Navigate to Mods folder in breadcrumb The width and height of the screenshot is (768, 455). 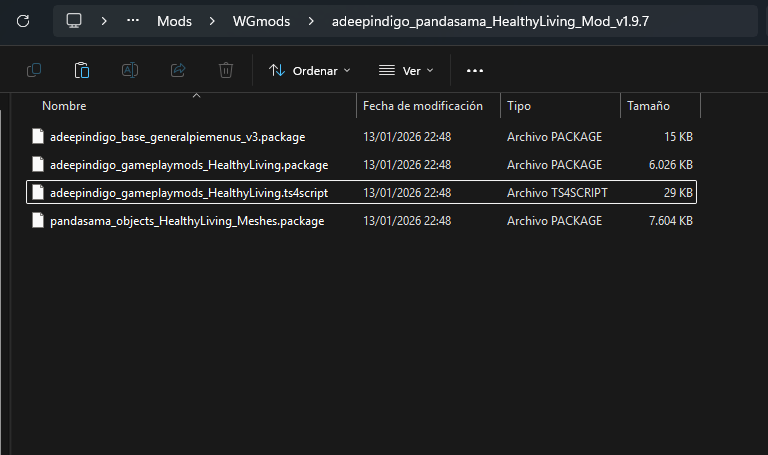[174, 20]
